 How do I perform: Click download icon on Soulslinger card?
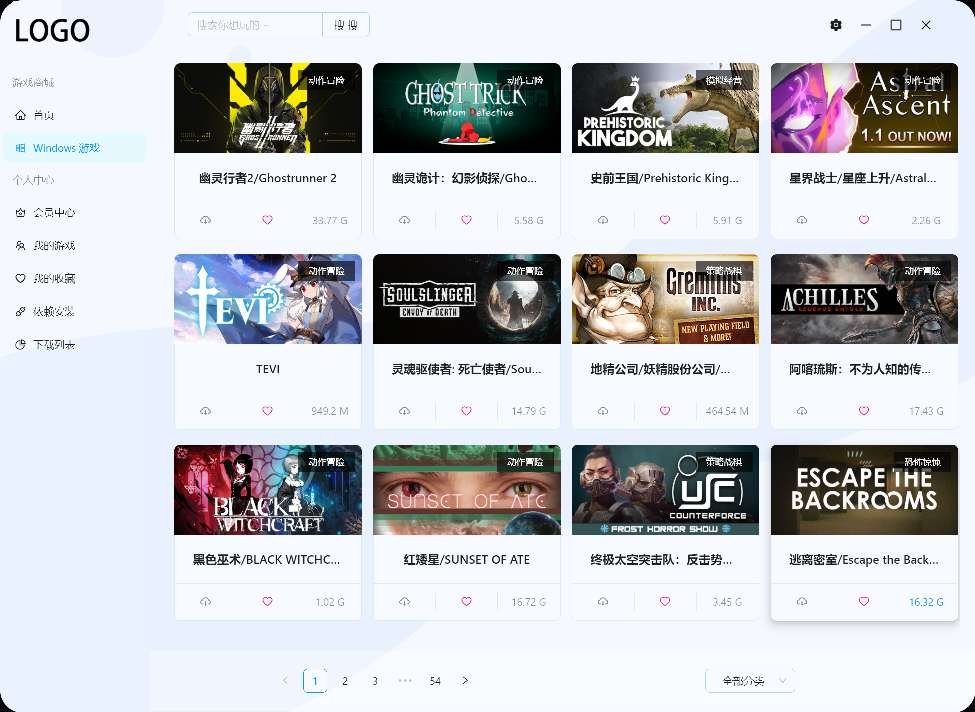point(404,411)
